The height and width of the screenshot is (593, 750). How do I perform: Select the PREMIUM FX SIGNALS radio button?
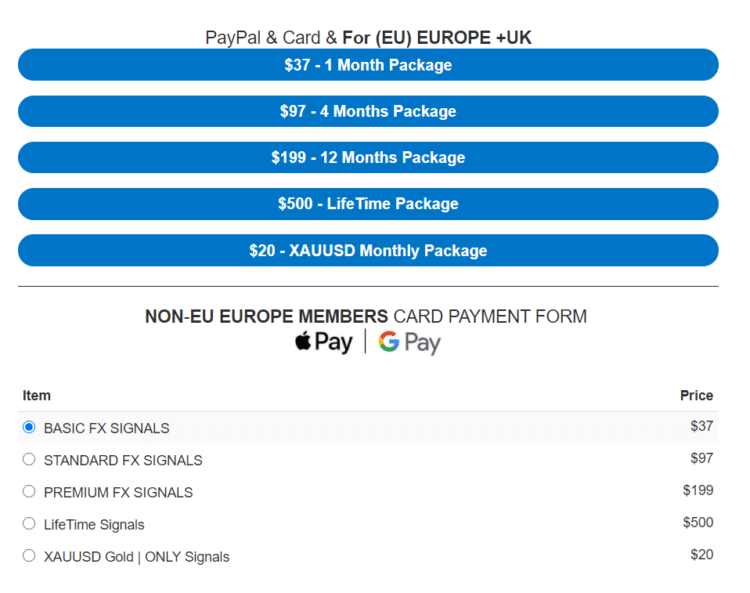click(x=29, y=492)
